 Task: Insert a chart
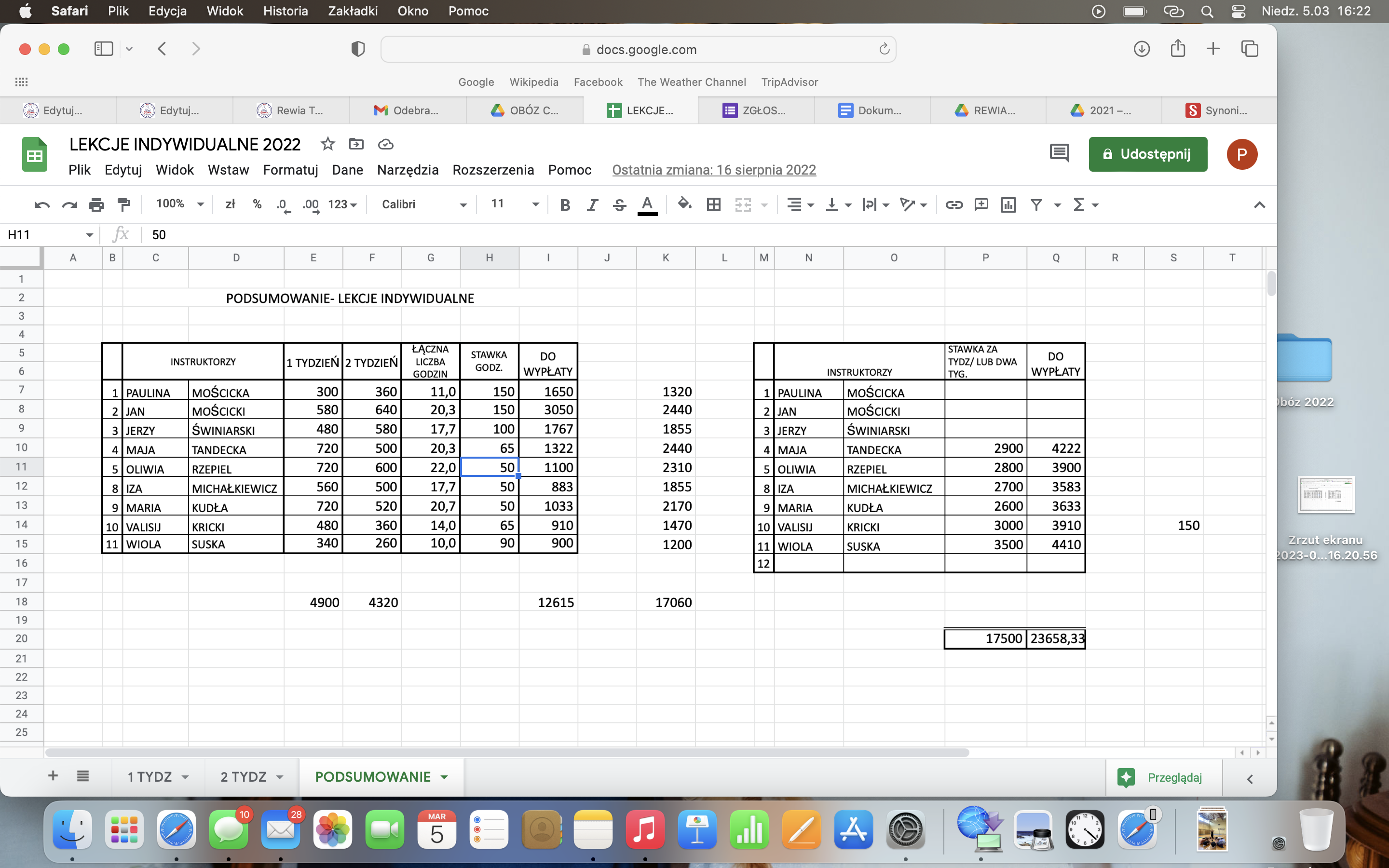(x=1008, y=205)
